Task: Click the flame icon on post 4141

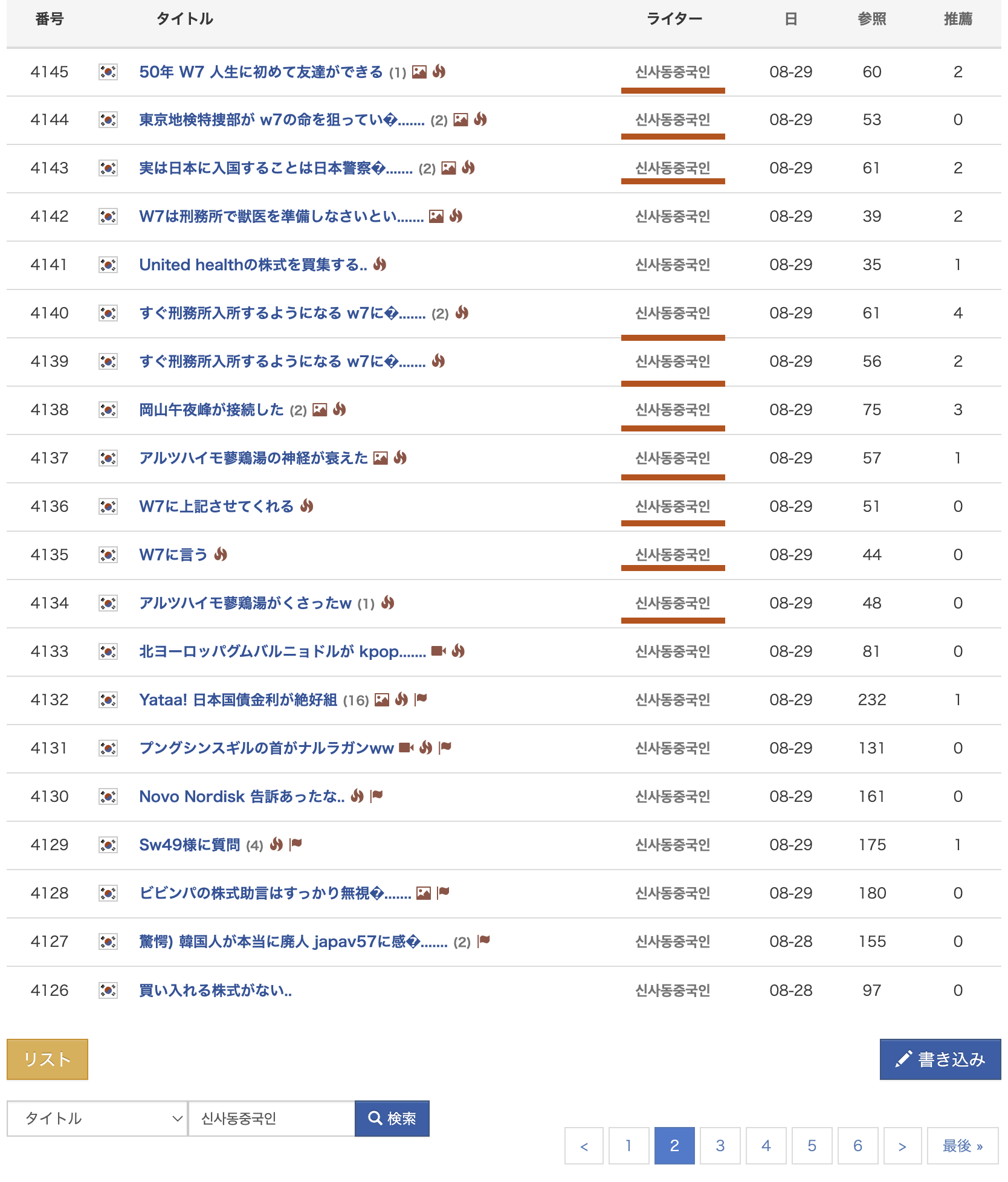Action: pyautogui.click(x=380, y=264)
